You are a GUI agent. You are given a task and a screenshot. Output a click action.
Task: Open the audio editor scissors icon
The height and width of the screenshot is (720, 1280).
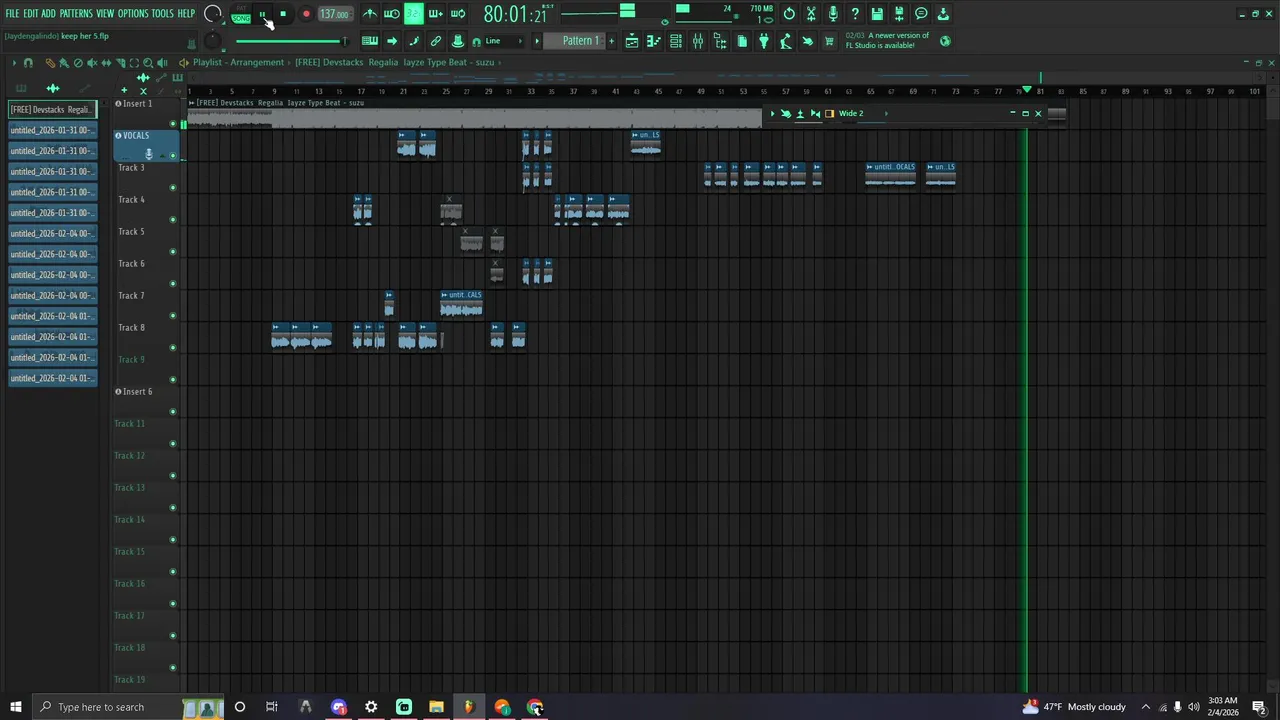coord(811,14)
